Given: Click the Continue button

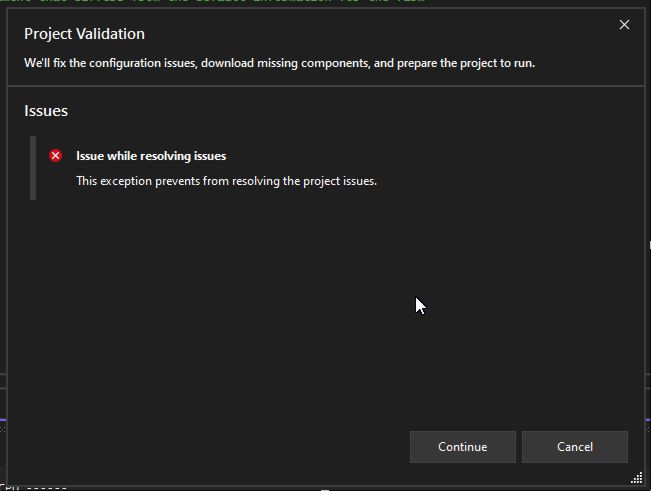Looking at the screenshot, I should (462, 447).
